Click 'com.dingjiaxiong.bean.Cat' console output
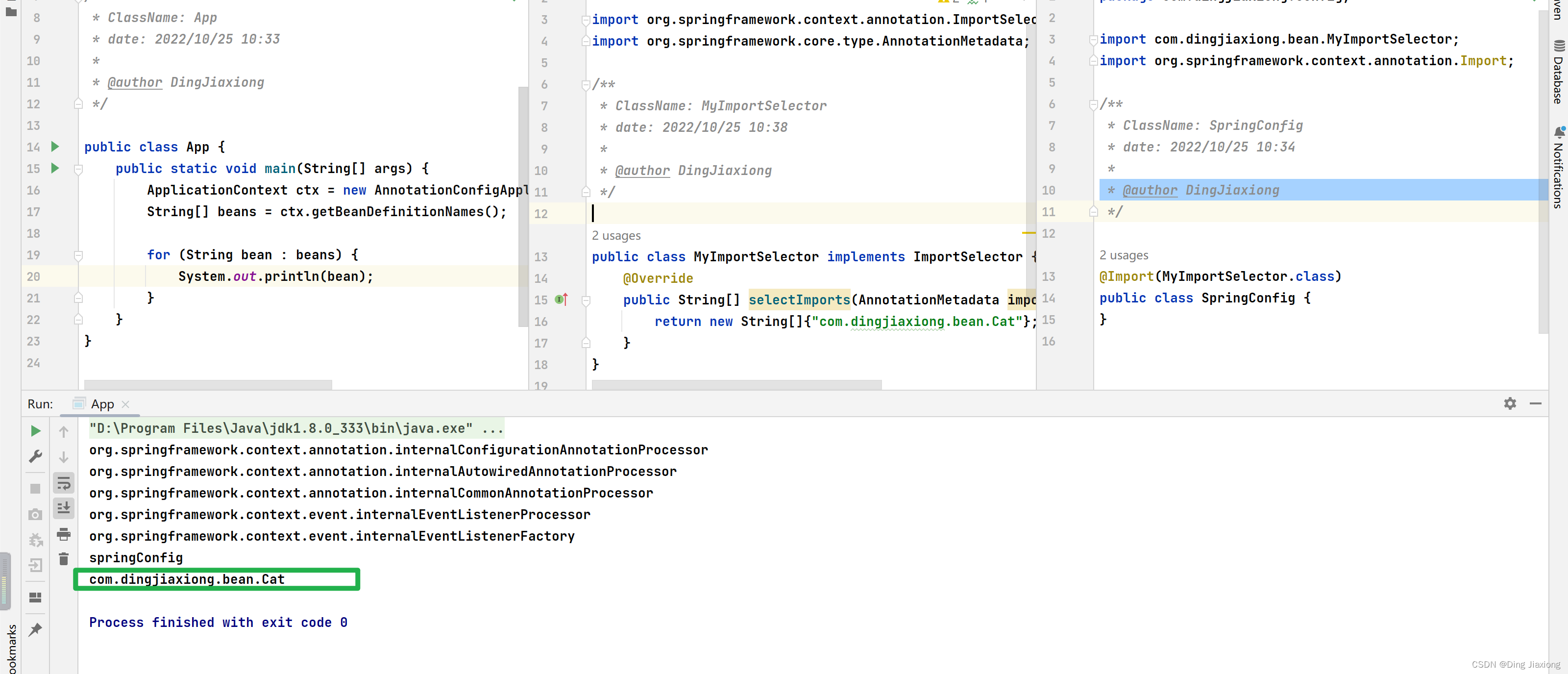 tap(187, 579)
